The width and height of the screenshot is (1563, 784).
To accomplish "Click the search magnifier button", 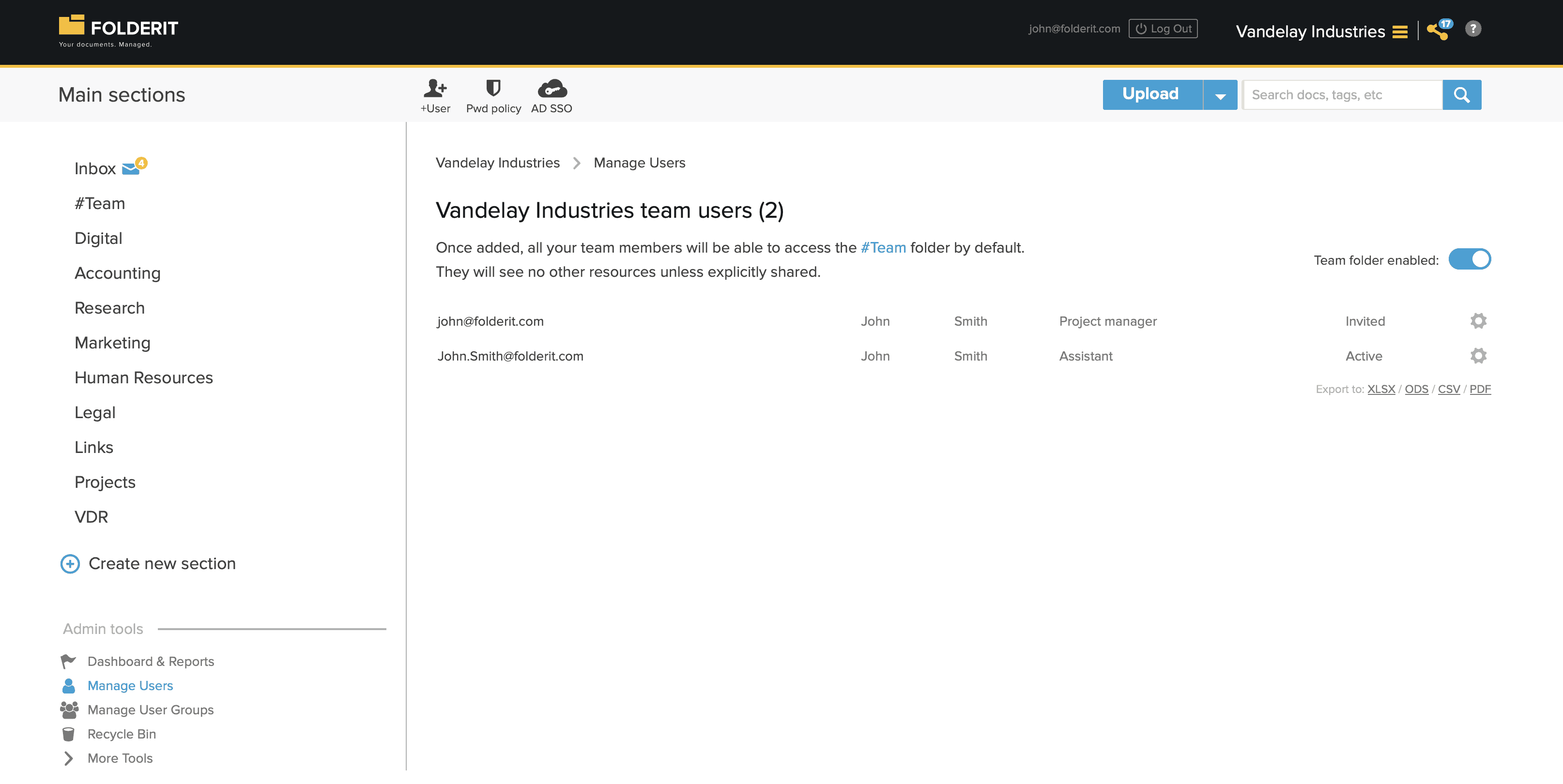I will click(1462, 94).
